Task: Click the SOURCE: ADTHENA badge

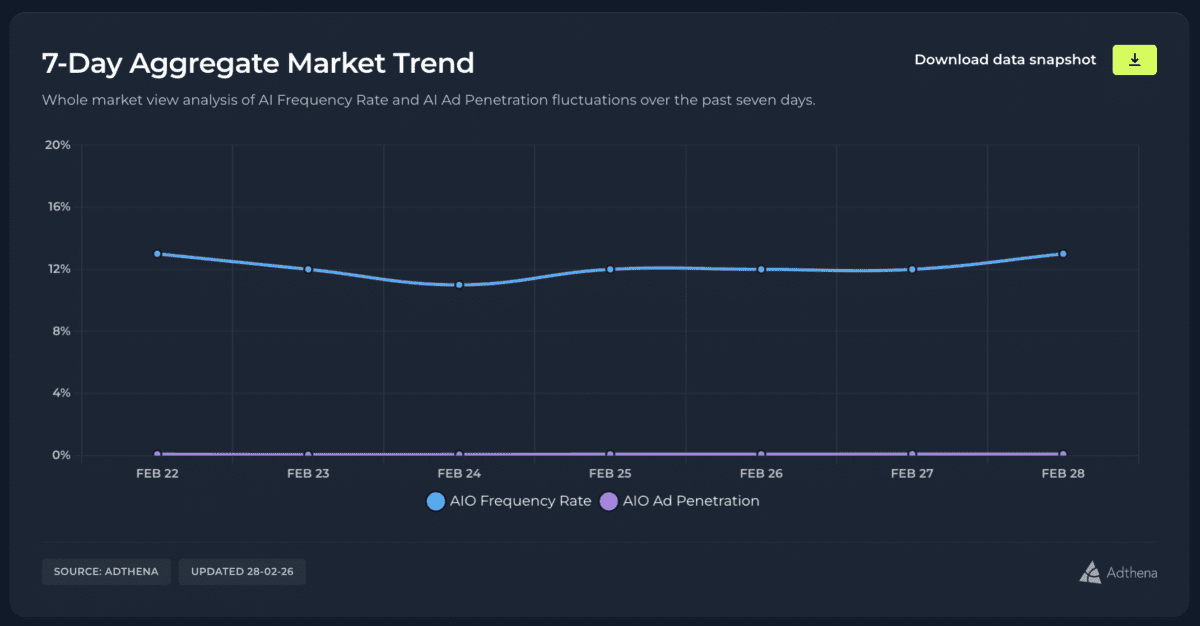Action: (106, 571)
